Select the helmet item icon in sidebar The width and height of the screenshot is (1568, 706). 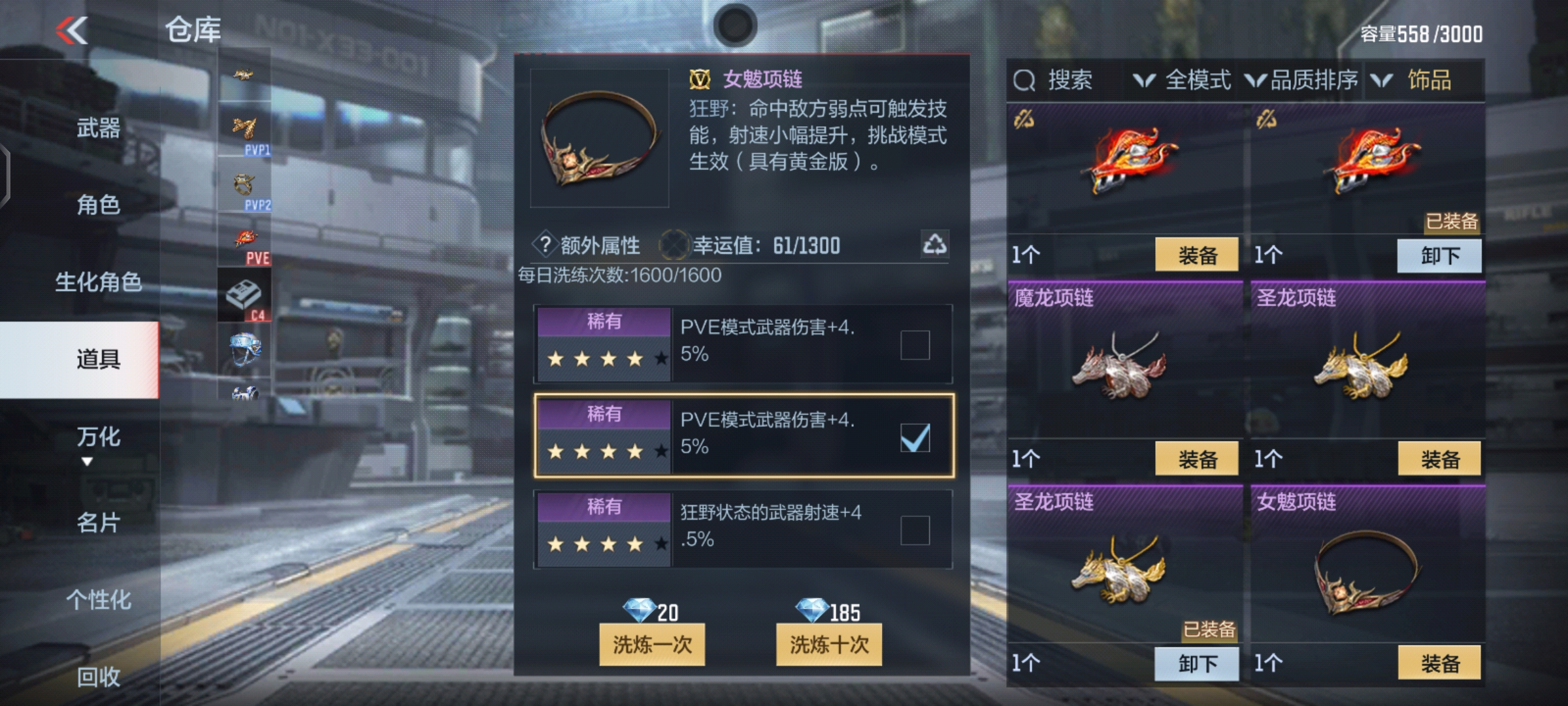245,350
